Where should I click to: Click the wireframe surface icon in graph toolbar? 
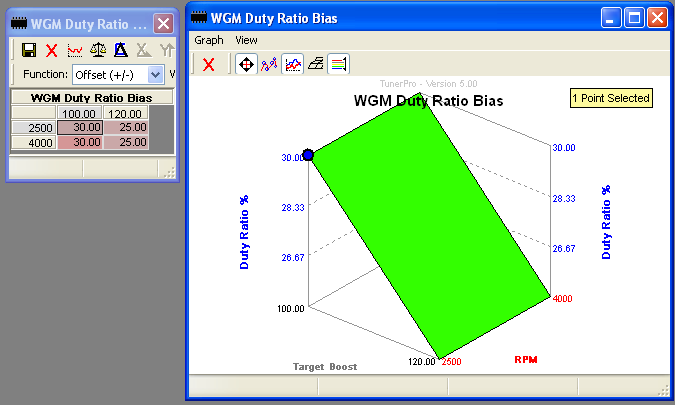click(315, 65)
